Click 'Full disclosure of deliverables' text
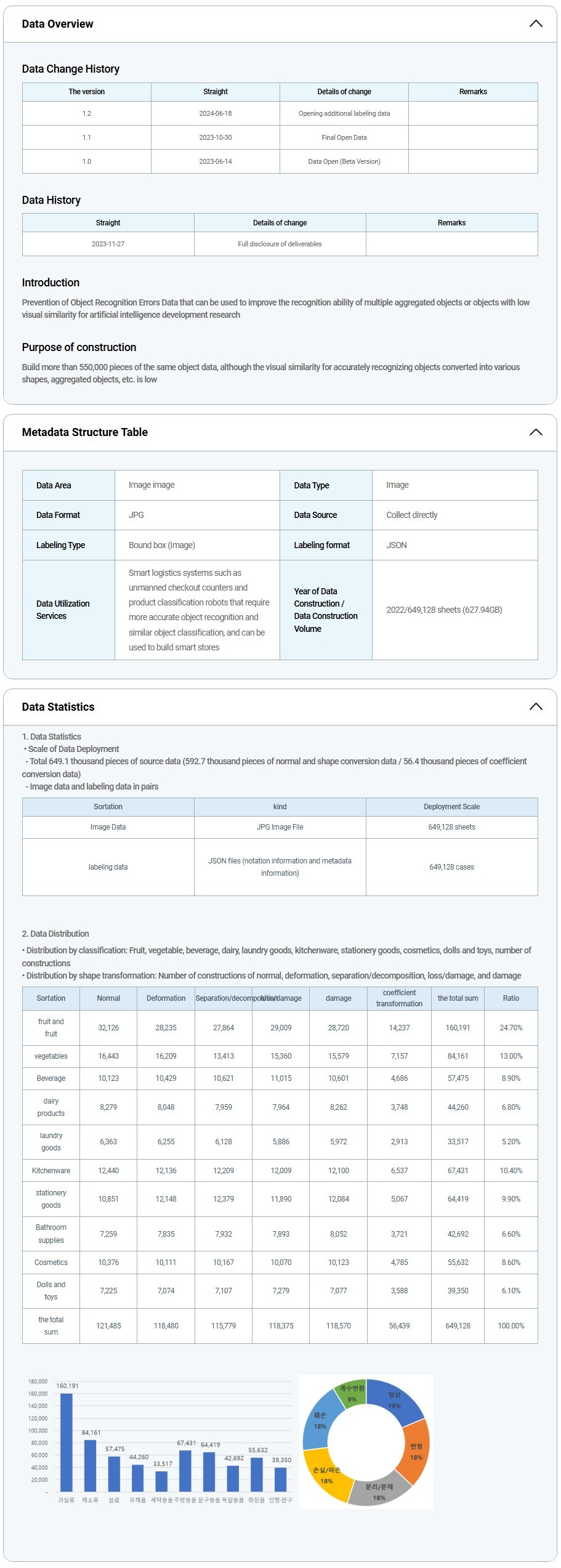 point(280,244)
